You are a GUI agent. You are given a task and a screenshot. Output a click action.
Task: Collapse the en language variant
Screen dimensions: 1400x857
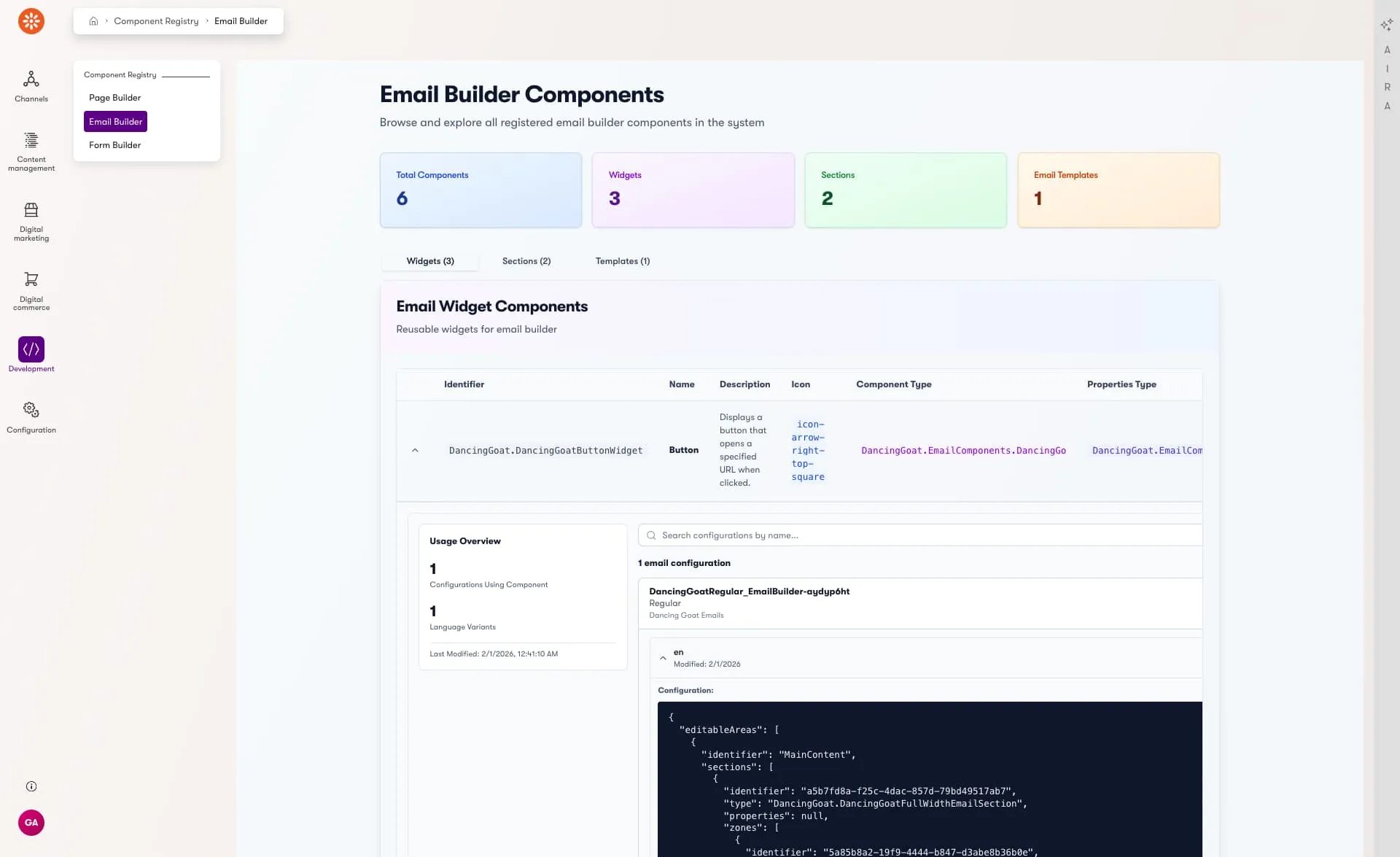[x=663, y=658]
